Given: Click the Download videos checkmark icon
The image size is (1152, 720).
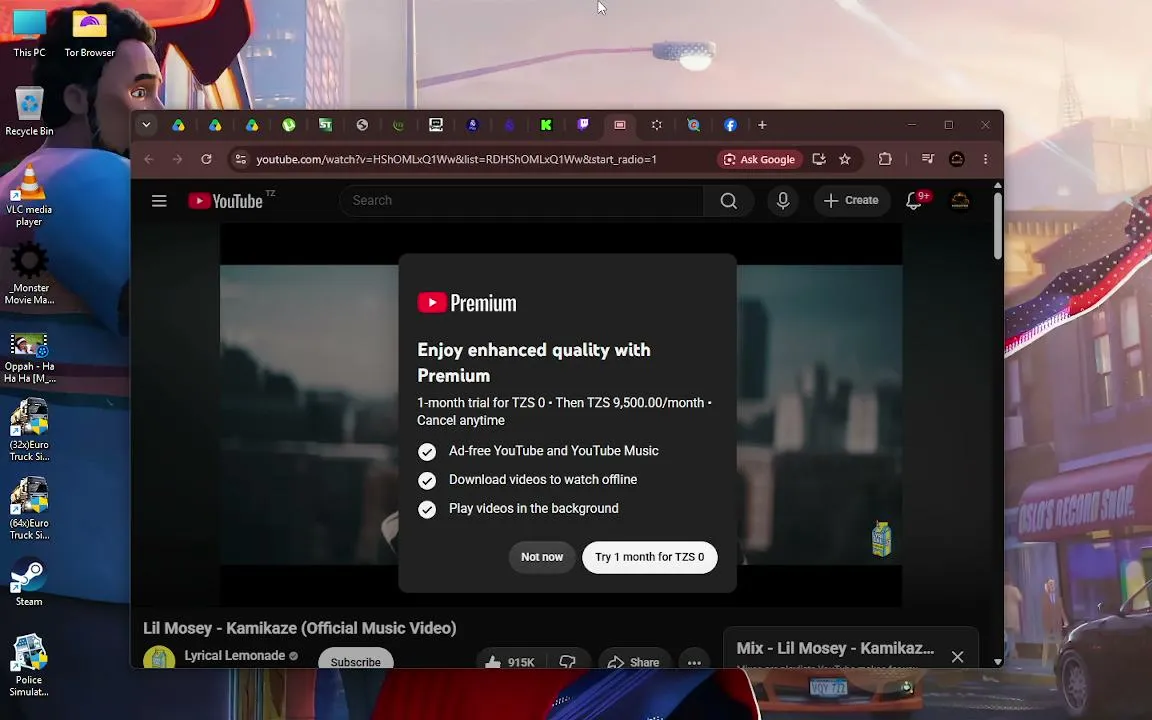Looking at the screenshot, I should point(427,480).
